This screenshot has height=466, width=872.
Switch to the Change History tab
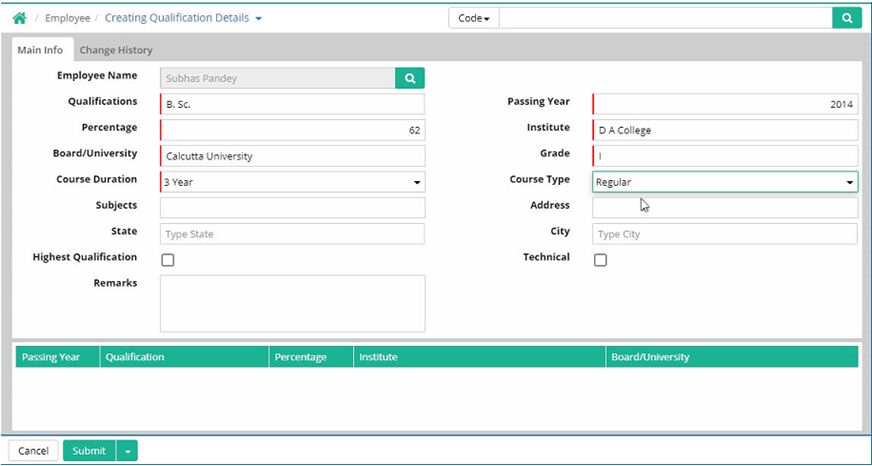coord(116,50)
